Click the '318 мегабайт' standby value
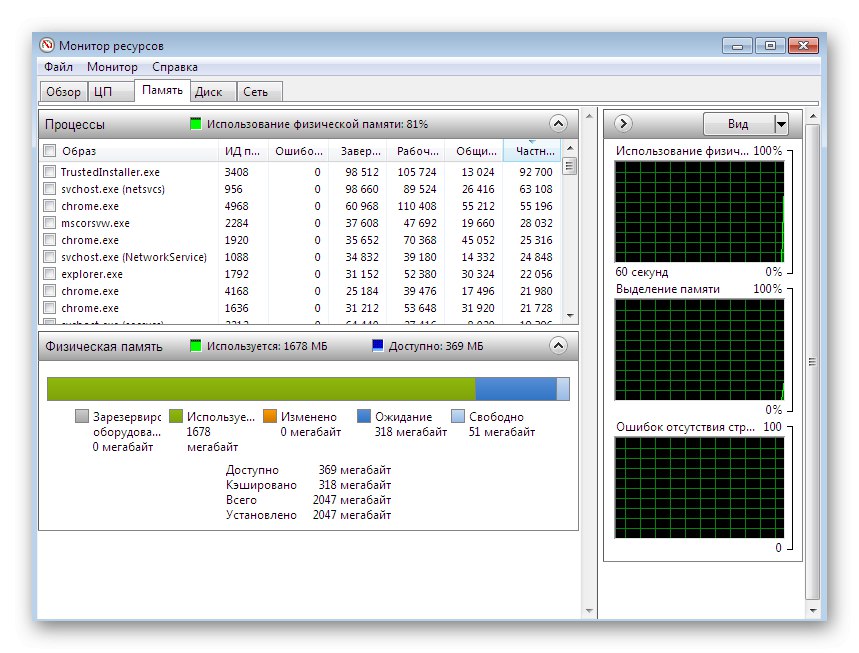 point(410,432)
